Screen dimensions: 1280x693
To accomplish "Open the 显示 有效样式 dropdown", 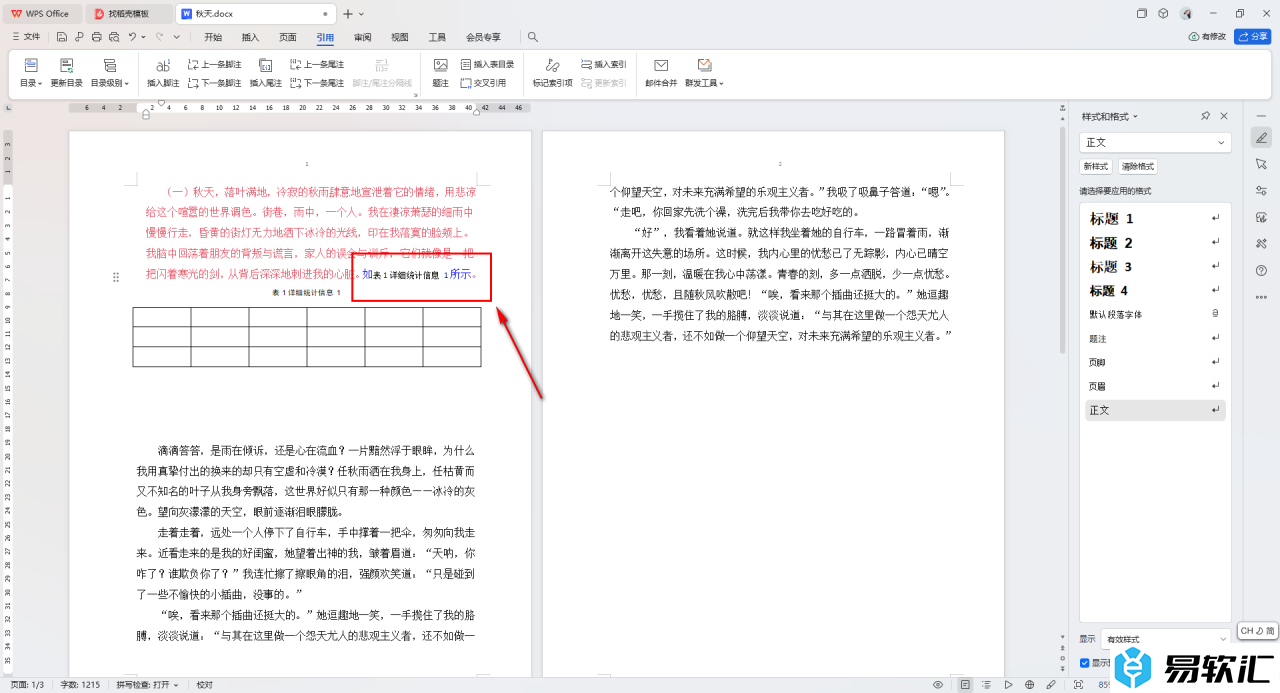I will point(1166,638).
